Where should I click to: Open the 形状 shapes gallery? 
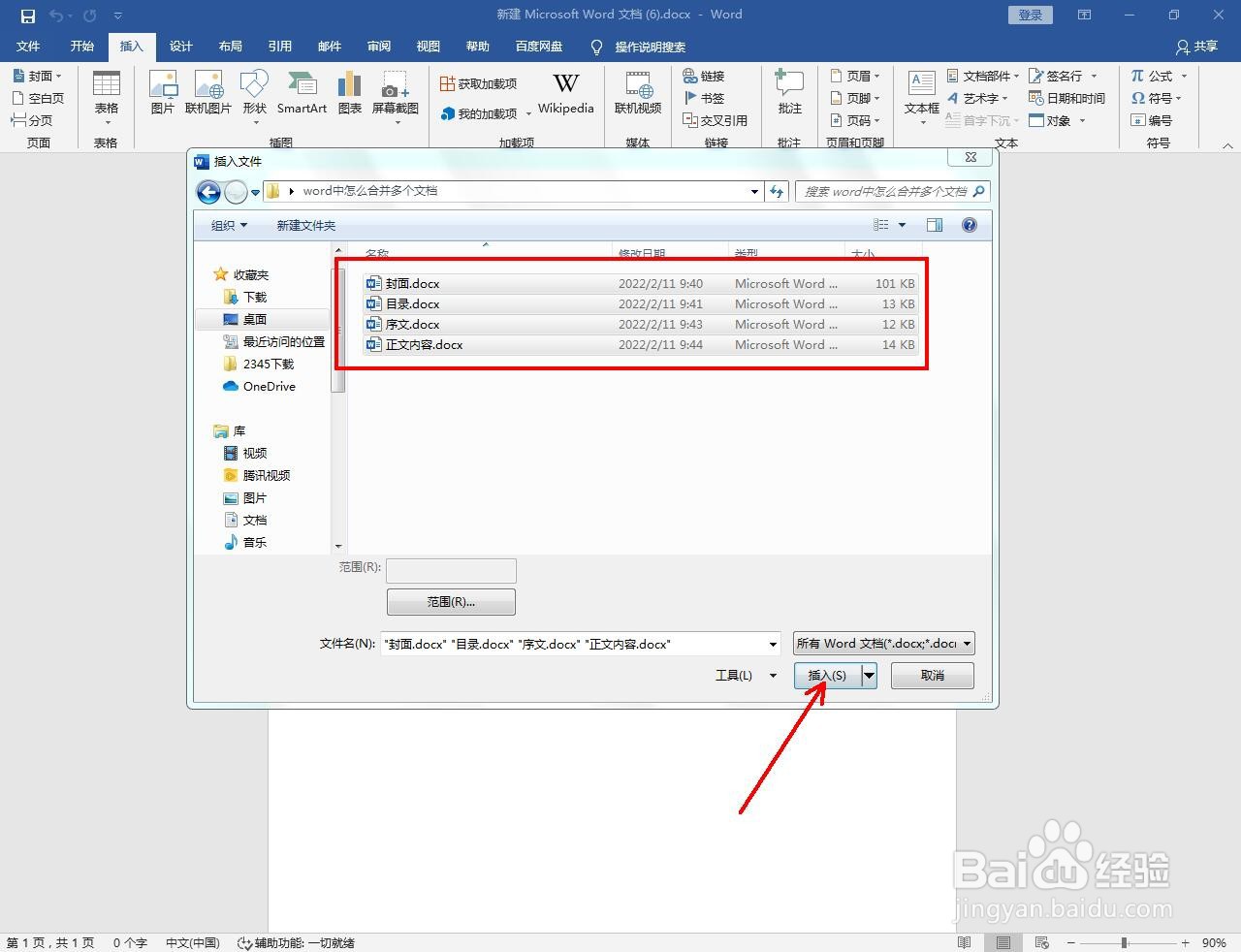[254, 98]
